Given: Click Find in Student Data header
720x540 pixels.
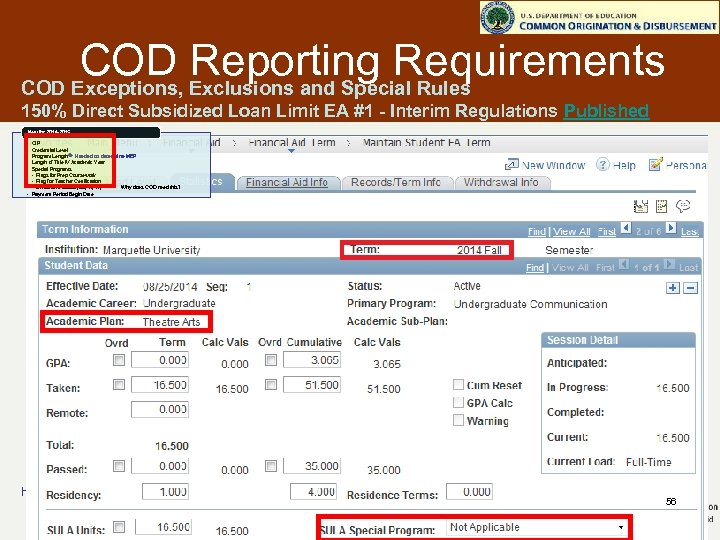Looking at the screenshot, I should coord(535,268).
